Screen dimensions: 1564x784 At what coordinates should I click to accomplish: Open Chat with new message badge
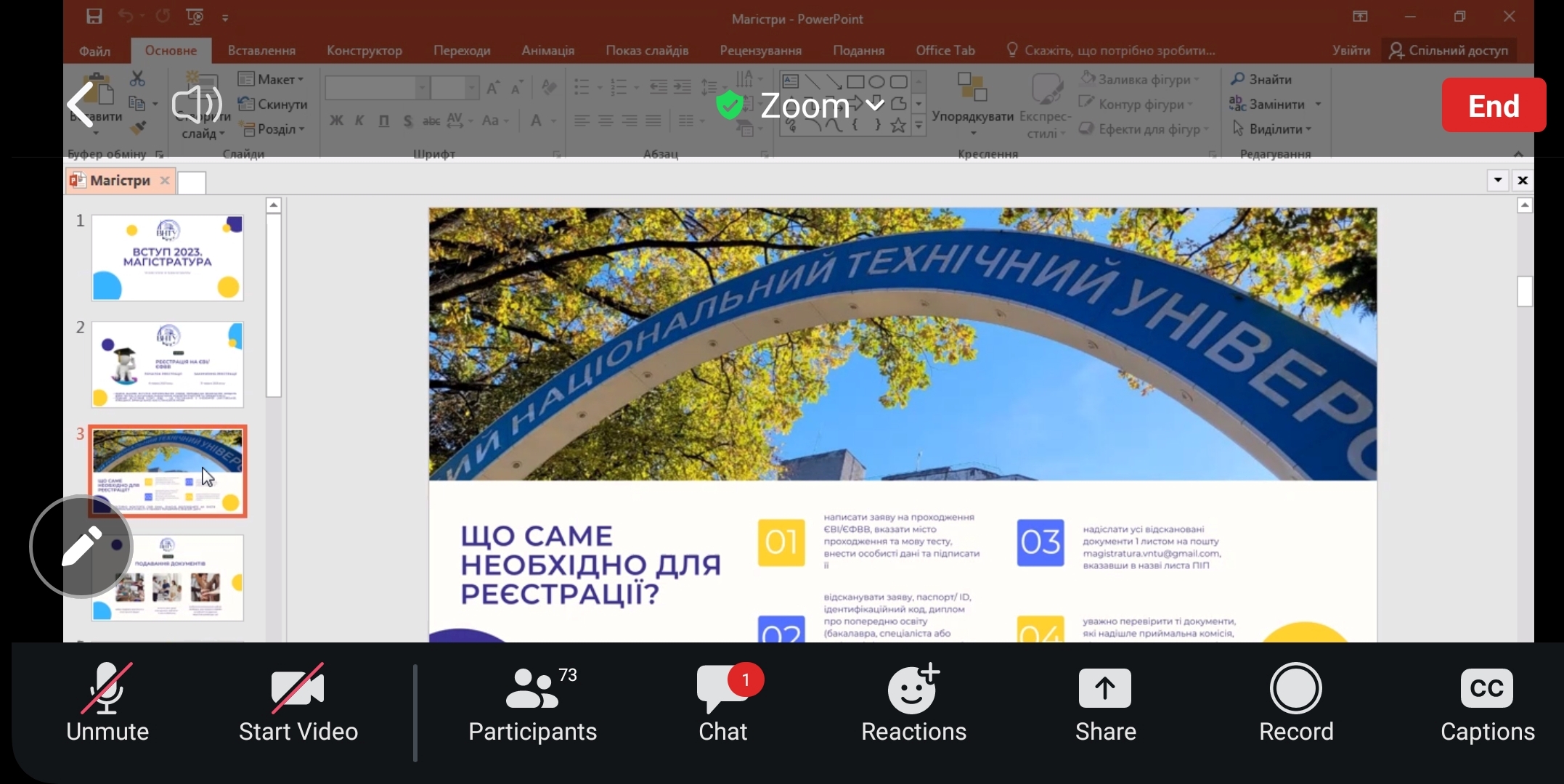point(723,704)
